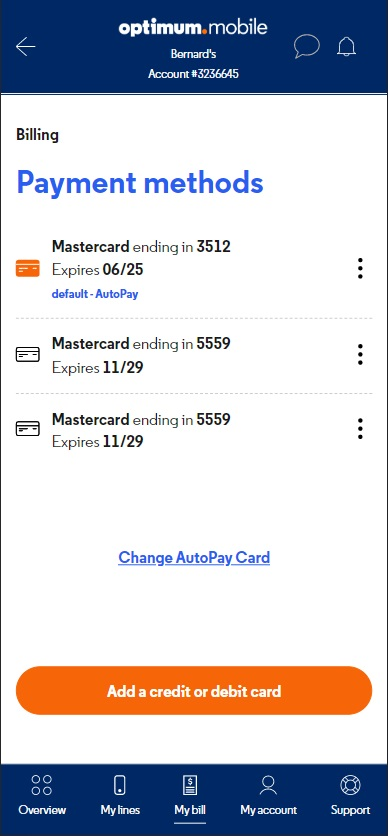Click Add a credit or debit card button
Image resolution: width=388 pixels, height=836 pixels.
(194, 691)
